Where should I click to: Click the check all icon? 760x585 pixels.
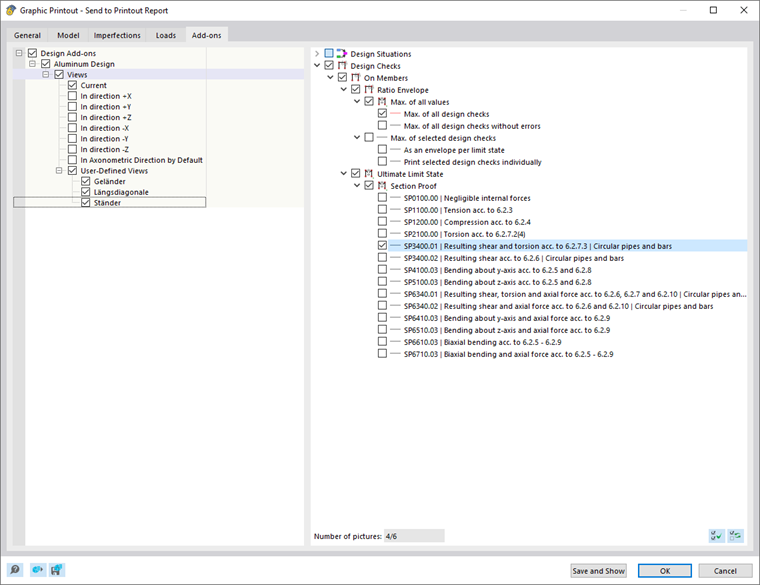(x=716, y=536)
